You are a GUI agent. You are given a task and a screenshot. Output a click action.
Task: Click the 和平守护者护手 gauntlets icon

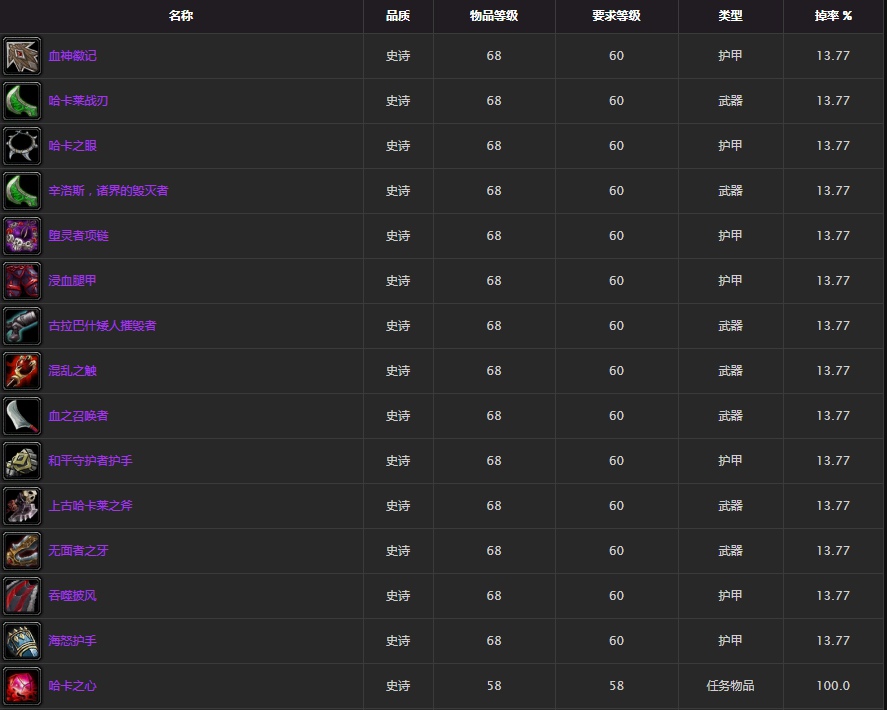(x=22, y=461)
